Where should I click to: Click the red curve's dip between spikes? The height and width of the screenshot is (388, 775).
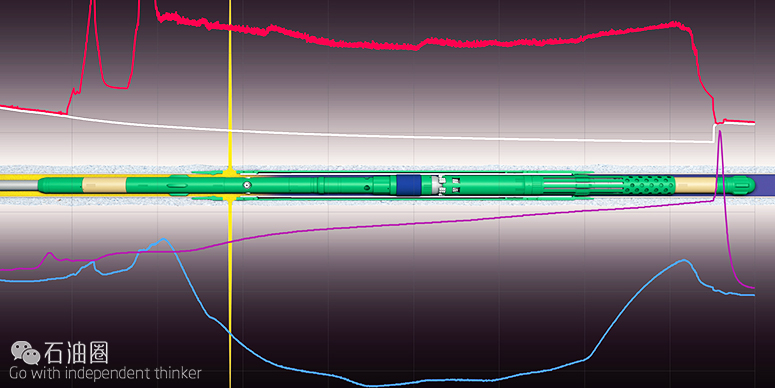click(x=116, y=86)
